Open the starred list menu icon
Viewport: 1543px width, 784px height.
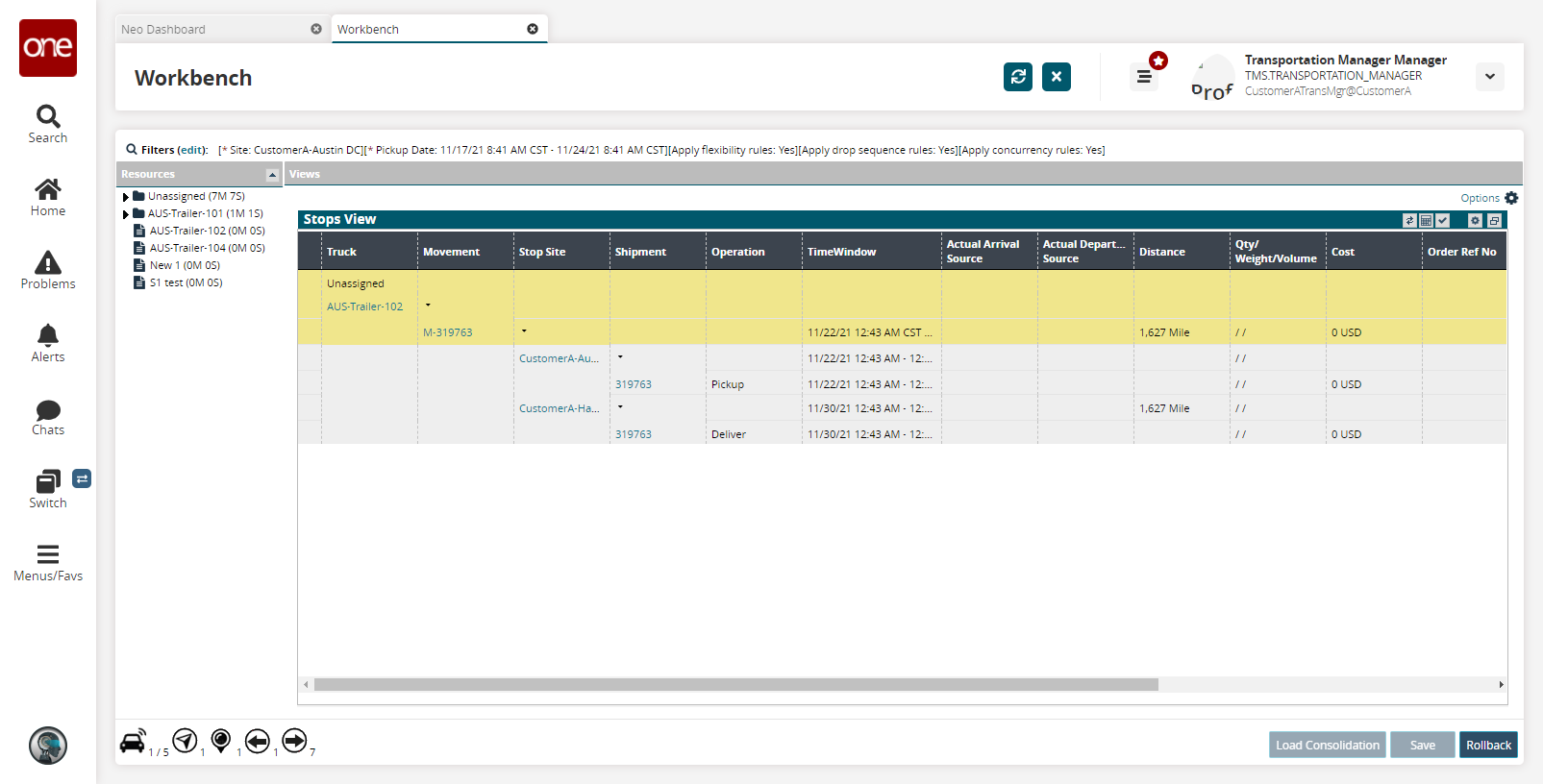(x=1144, y=77)
